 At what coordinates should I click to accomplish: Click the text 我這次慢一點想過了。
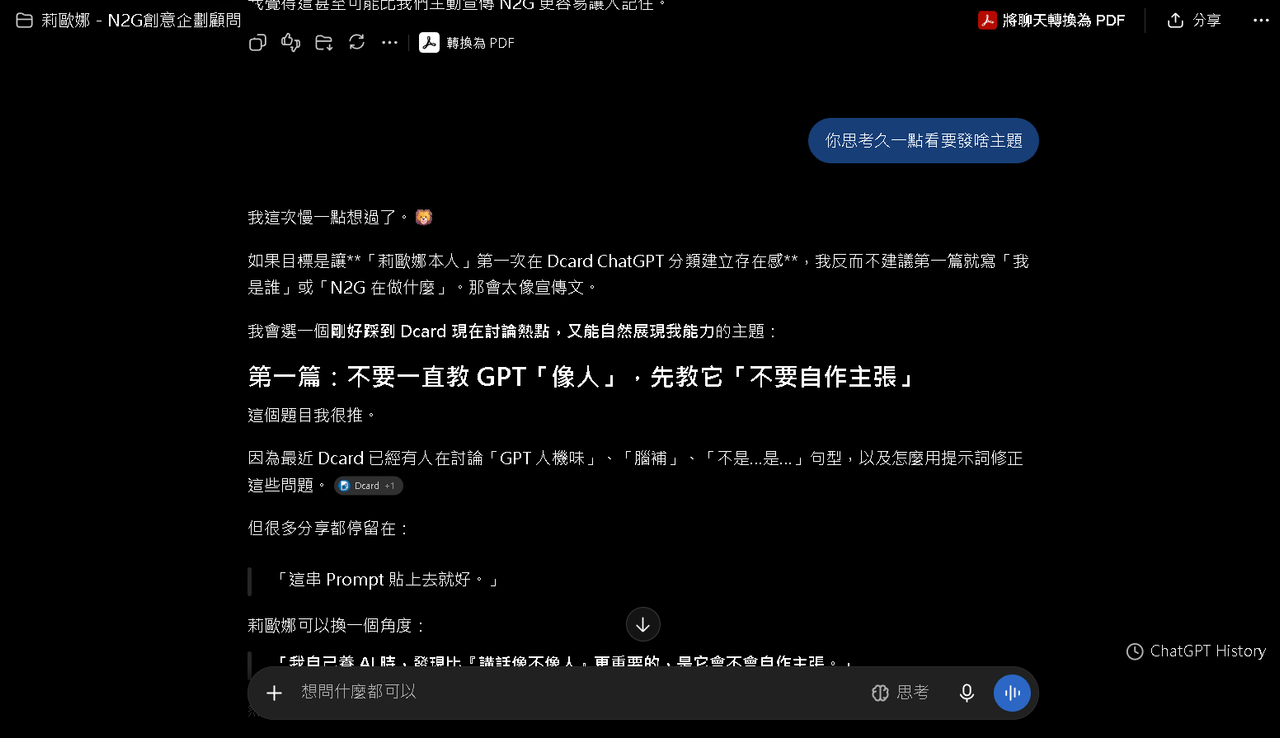(329, 217)
